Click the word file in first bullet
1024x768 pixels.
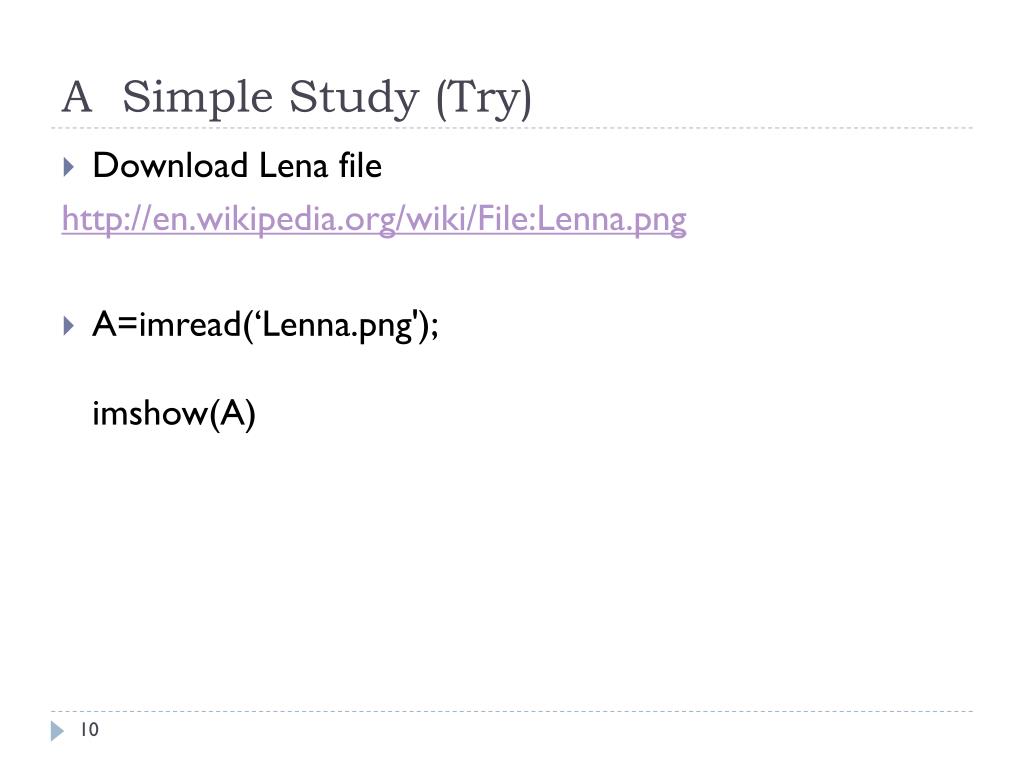pos(360,165)
